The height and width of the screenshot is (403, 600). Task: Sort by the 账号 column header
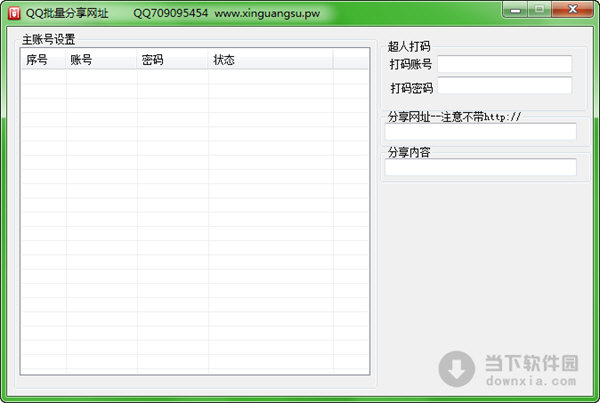click(x=101, y=60)
